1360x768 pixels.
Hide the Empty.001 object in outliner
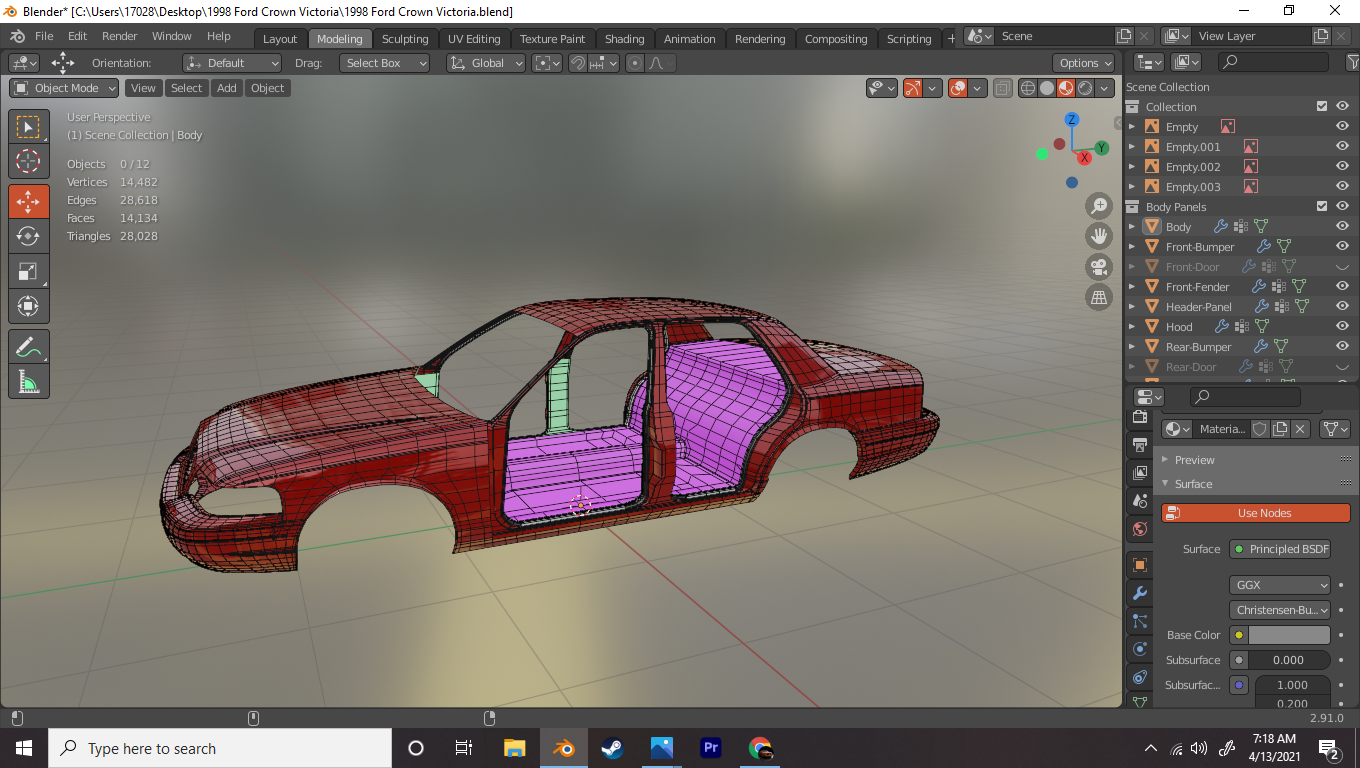point(1342,147)
